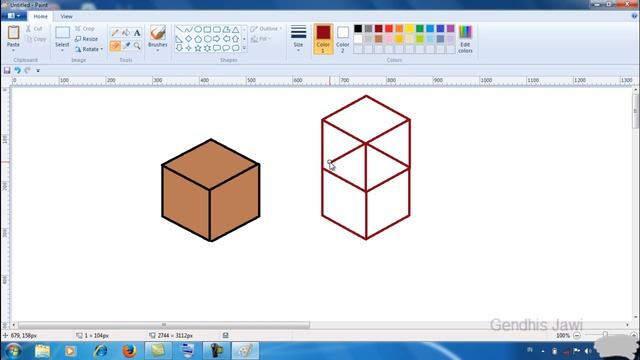Choose the Rectangle shape

pyautogui.click(x=207, y=29)
